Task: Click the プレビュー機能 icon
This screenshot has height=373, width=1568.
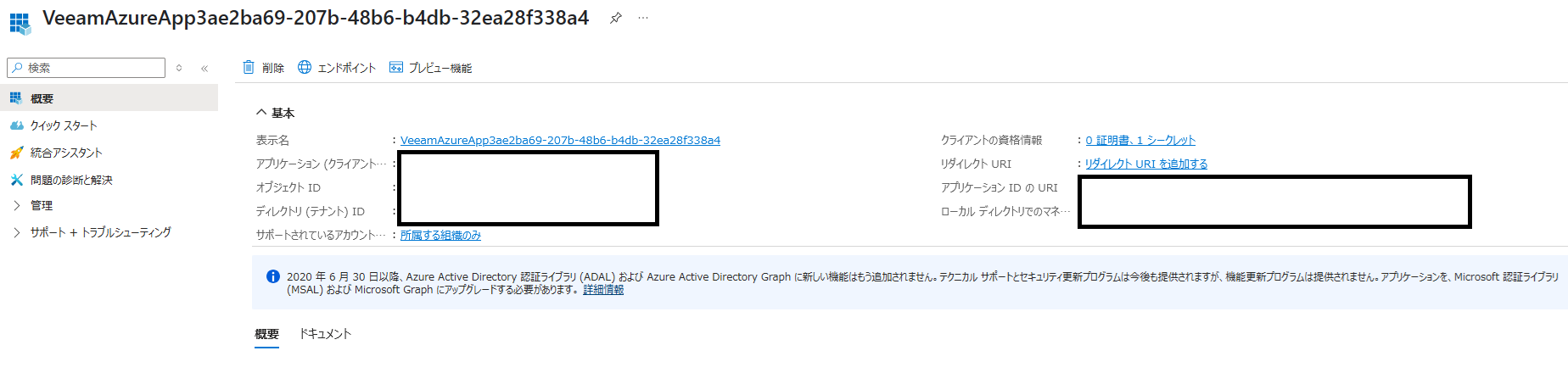Action: pos(396,67)
